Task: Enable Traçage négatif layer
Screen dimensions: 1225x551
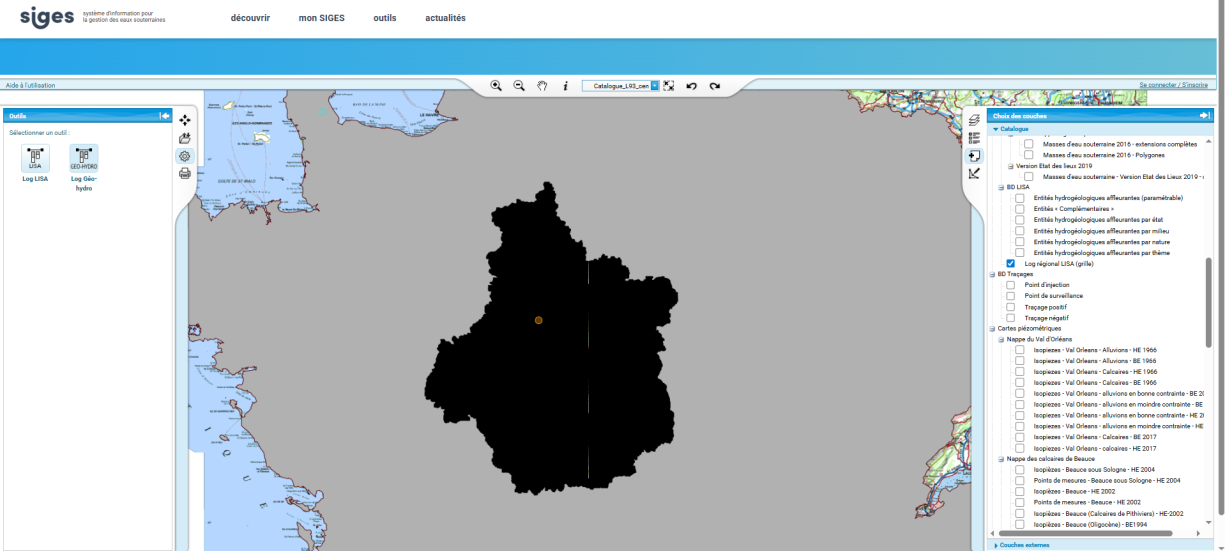Action: pos(1011,318)
